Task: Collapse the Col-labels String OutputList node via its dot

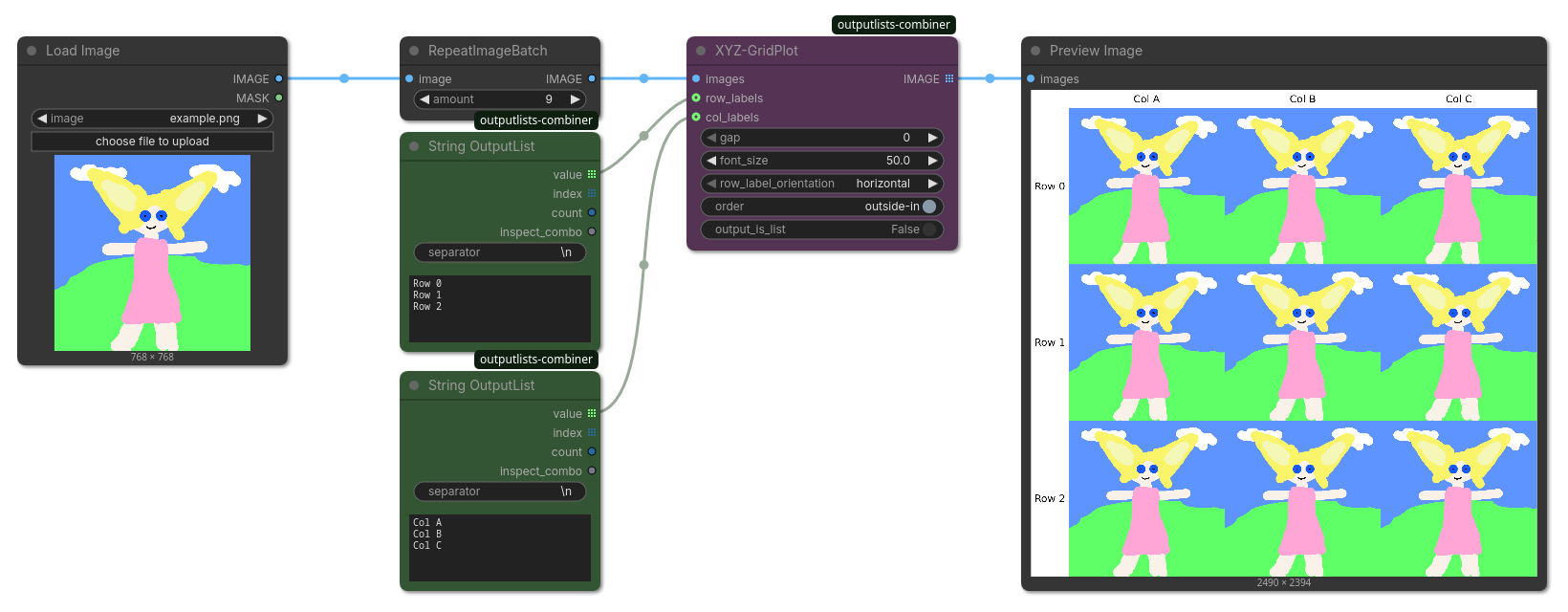Action: pos(414,385)
